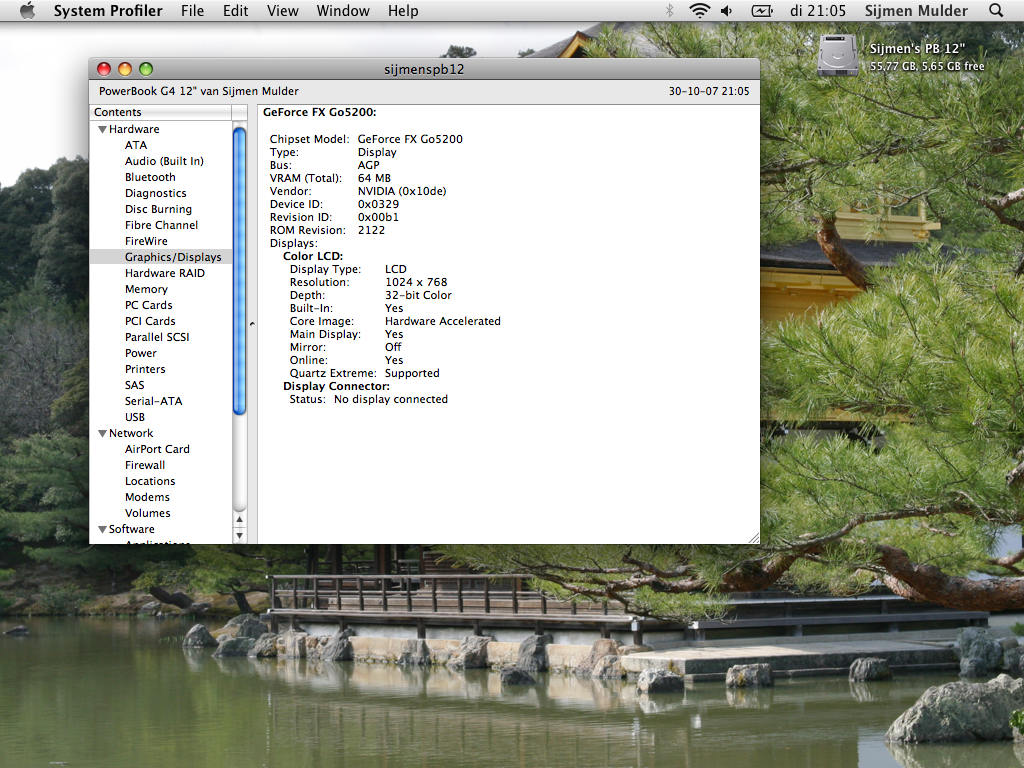
Task: Open Spotlight search magnifier
Action: [x=996, y=10]
